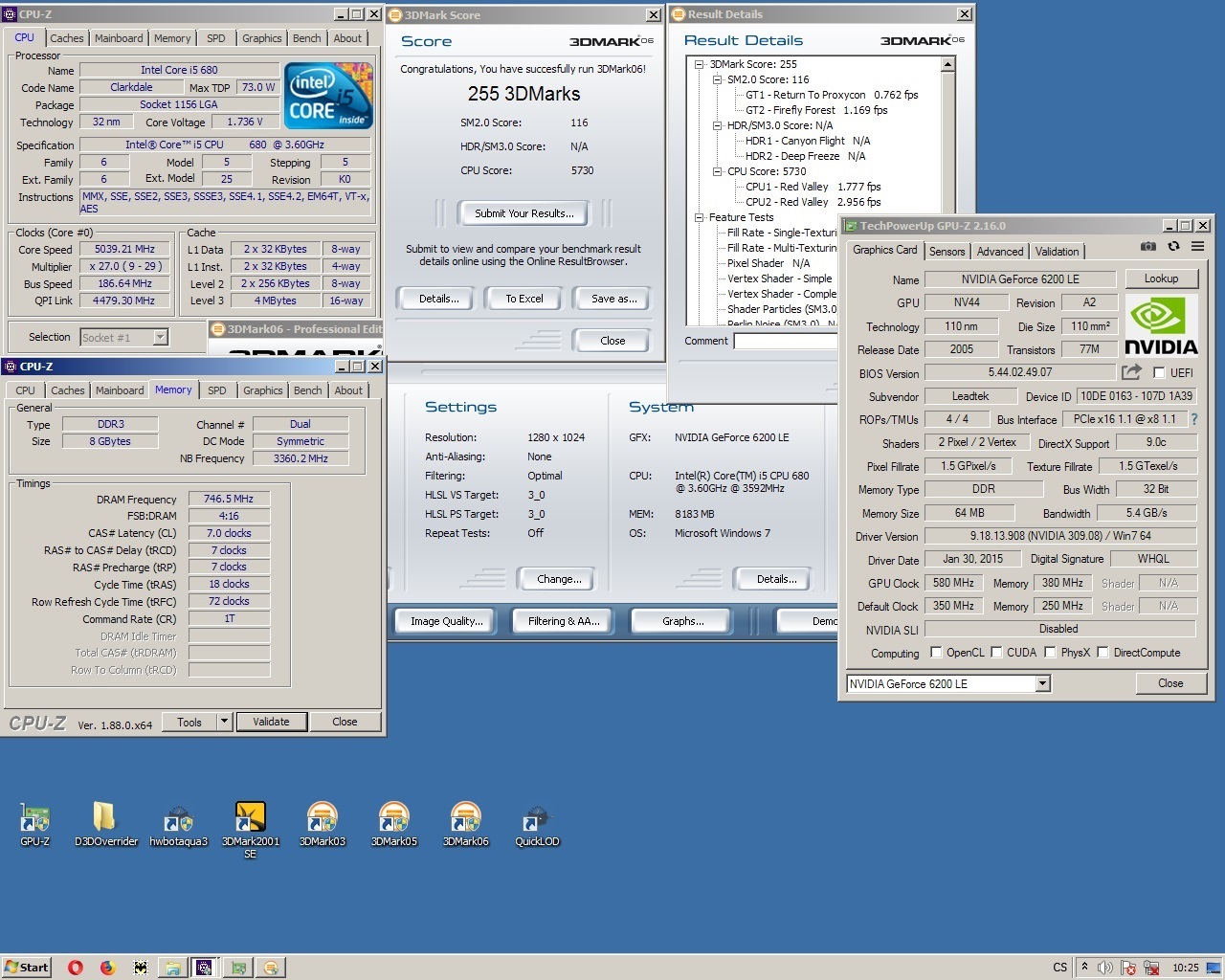Open Bench tab in lower CPU-Z window
Screen dimensions: 1225x980
pos(307,390)
